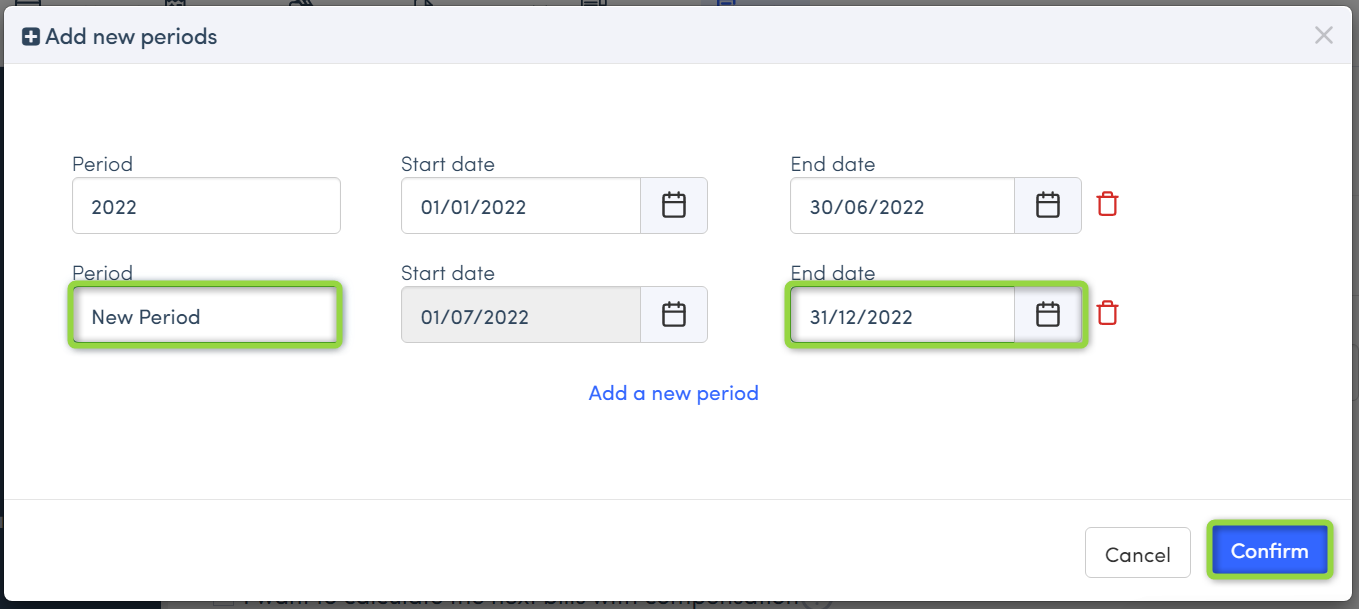Open calendar picker for 01/07/2022 start date
Viewport: 1359px width, 609px height.
click(x=674, y=315)
